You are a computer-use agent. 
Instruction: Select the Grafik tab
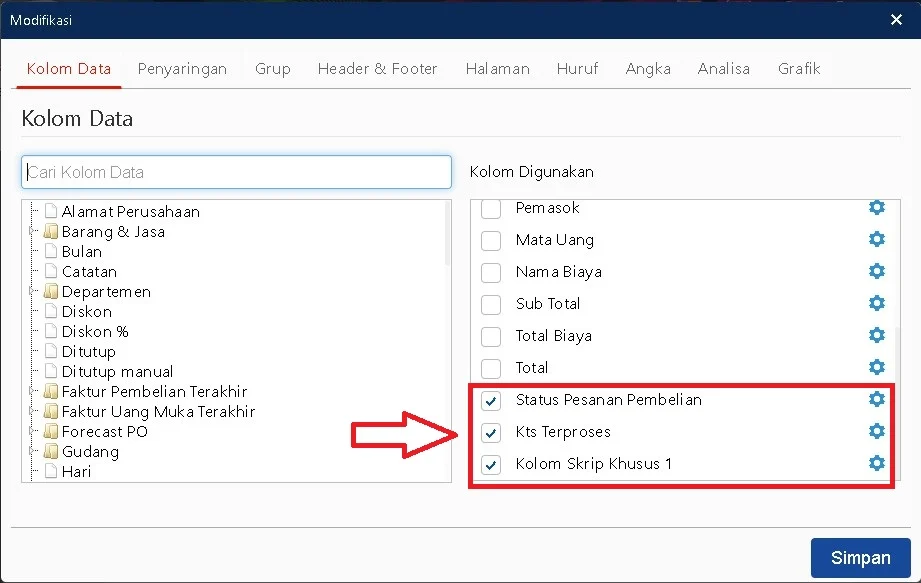click(799, 69)
